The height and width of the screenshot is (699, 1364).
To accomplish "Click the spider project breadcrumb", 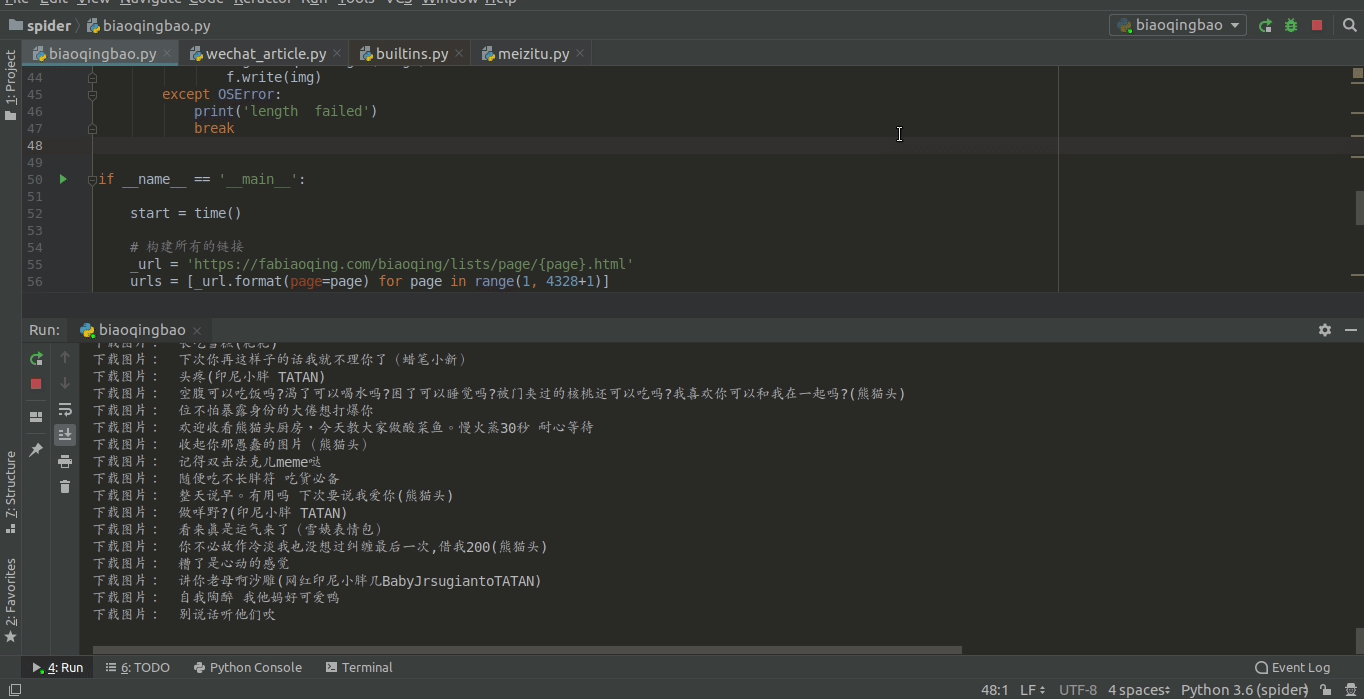I will pos(40,26).
